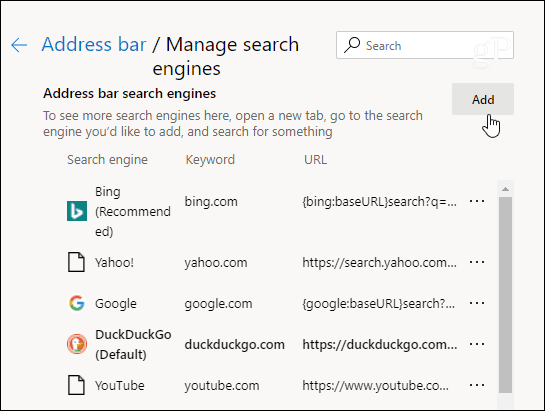Click the Yahoo! blank page icon
The width and height of the screenshot is (545, 411).
76,262
